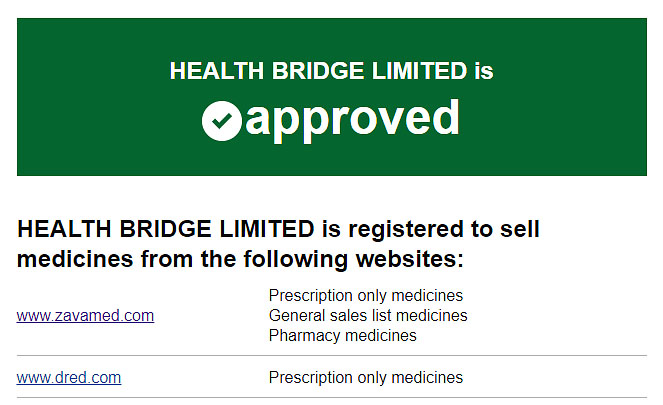Open the www.zavamed.com link

coord(85,316)
